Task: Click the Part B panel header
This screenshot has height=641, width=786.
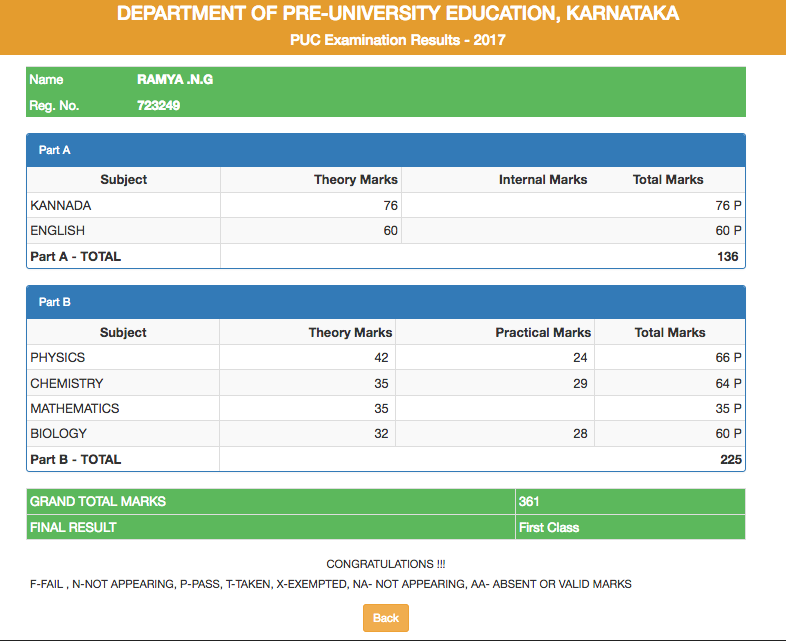Action: coord(386,302)
